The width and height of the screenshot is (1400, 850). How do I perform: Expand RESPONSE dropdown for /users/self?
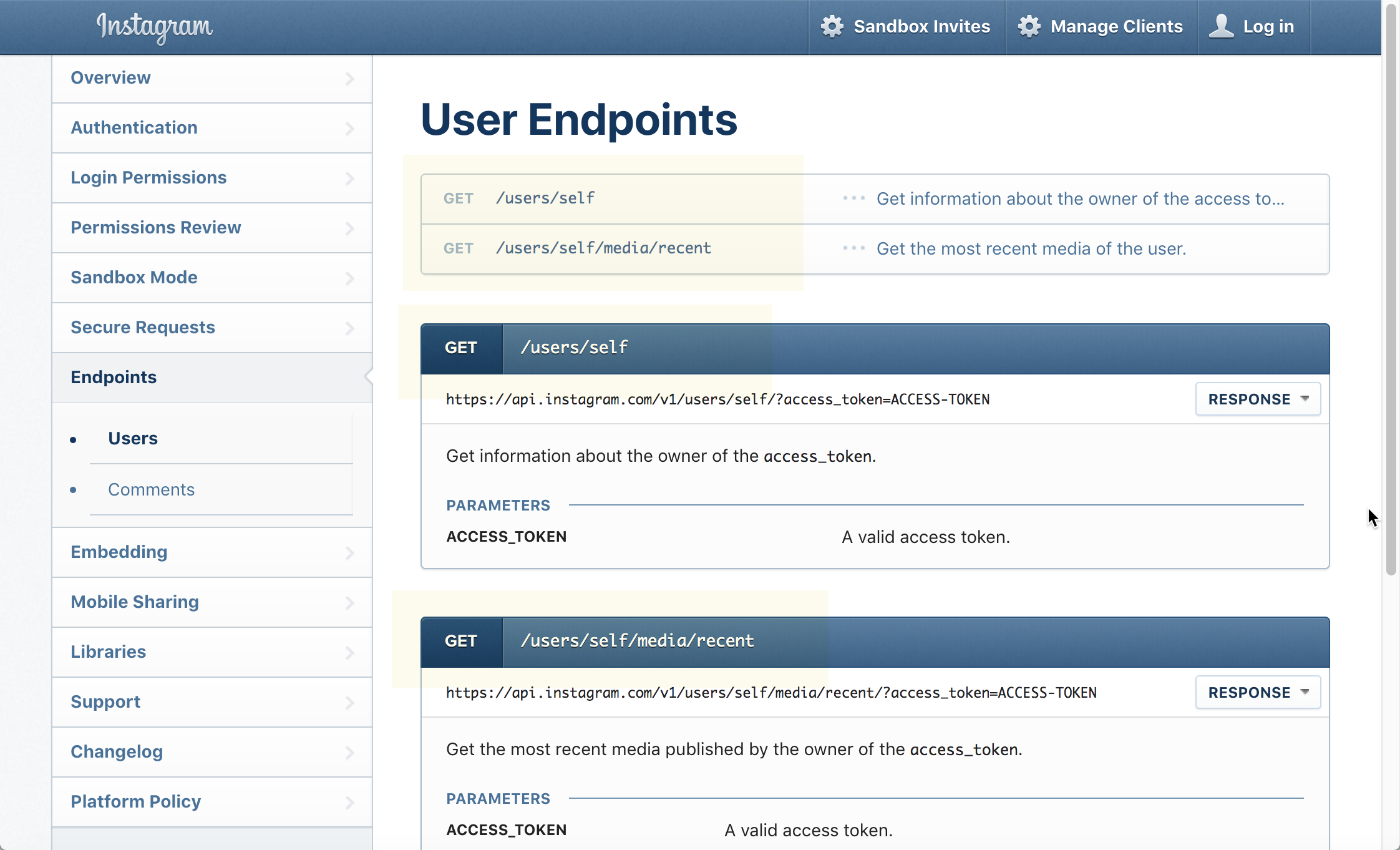(x=1258, y=399)
